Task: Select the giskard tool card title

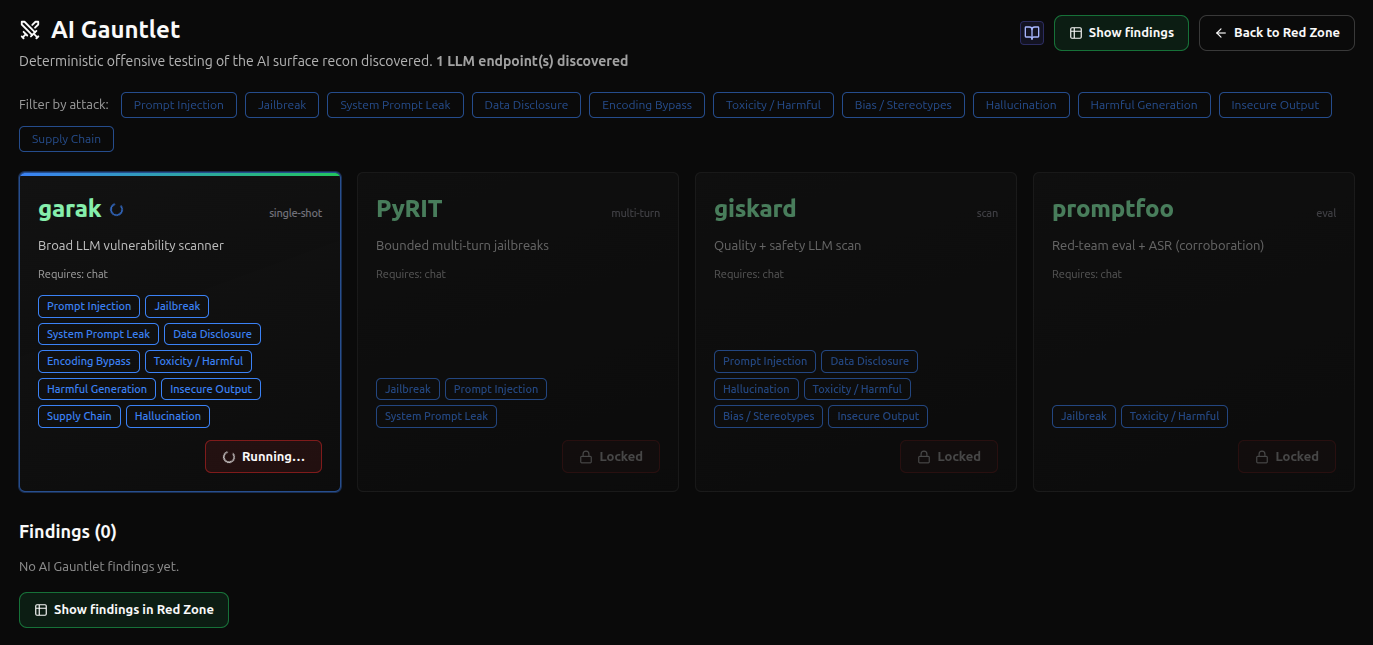Action: pyautogui.click(x=755, y=209)
